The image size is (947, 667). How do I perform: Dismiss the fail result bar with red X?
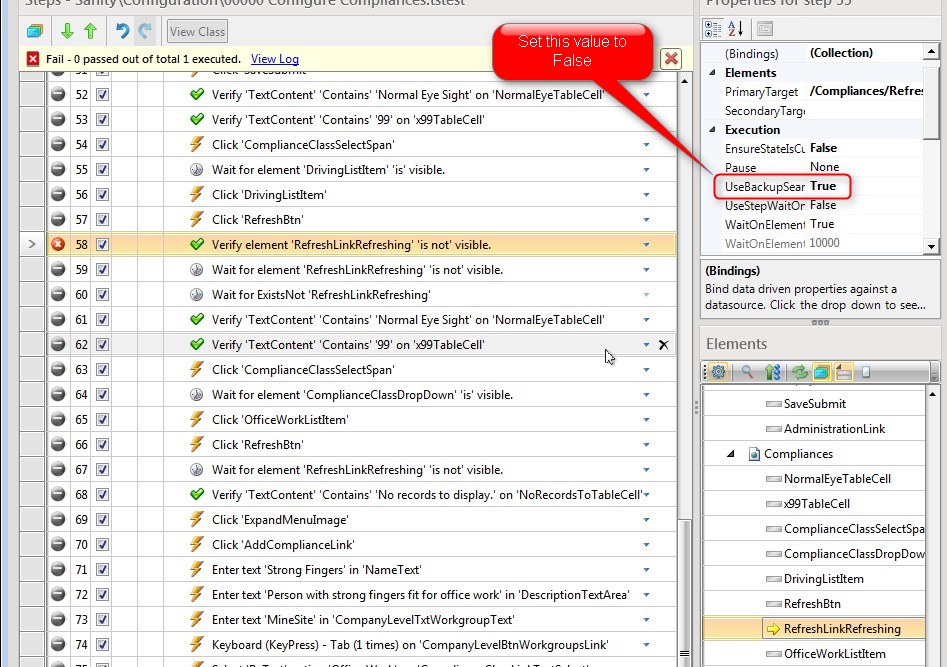tap(671, 59)
